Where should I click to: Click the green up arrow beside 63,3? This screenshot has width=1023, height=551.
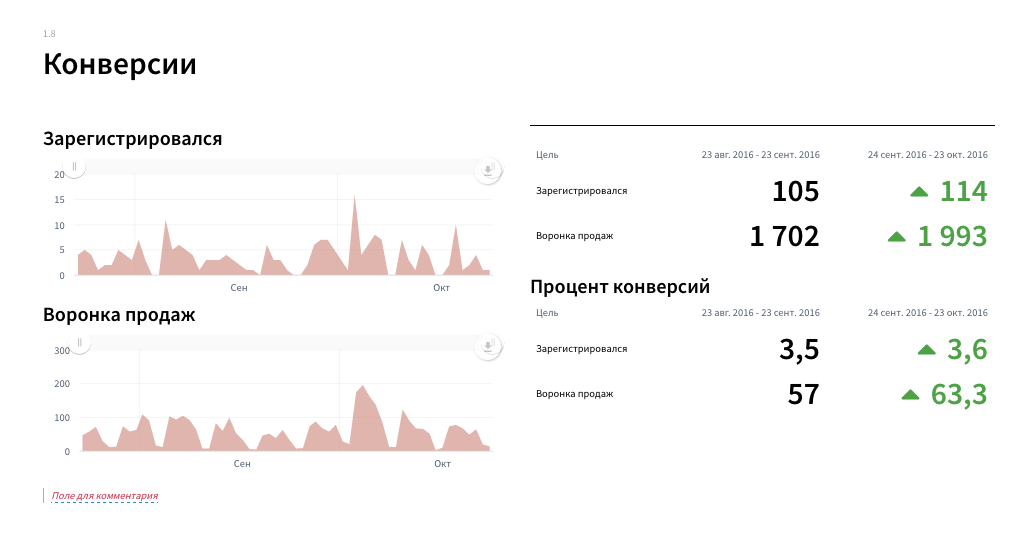click(910, 395)
